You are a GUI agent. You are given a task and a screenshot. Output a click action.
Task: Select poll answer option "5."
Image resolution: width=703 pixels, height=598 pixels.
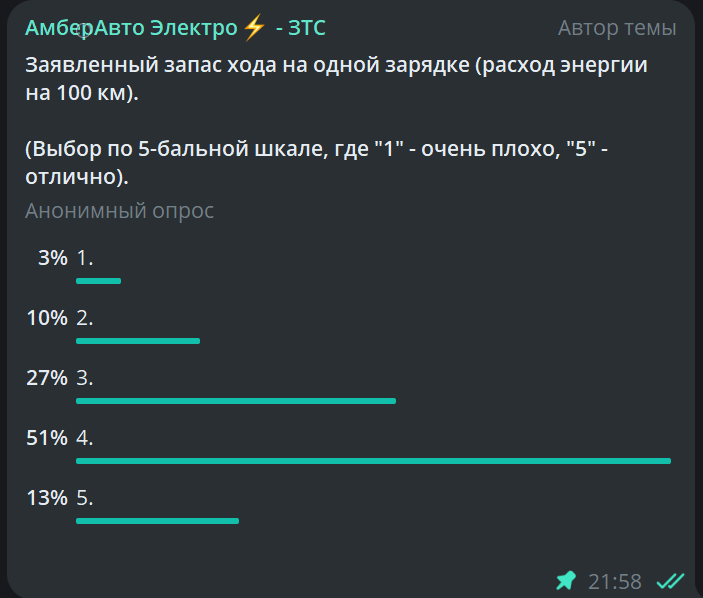pyautogui.click(x=85, y=498)
